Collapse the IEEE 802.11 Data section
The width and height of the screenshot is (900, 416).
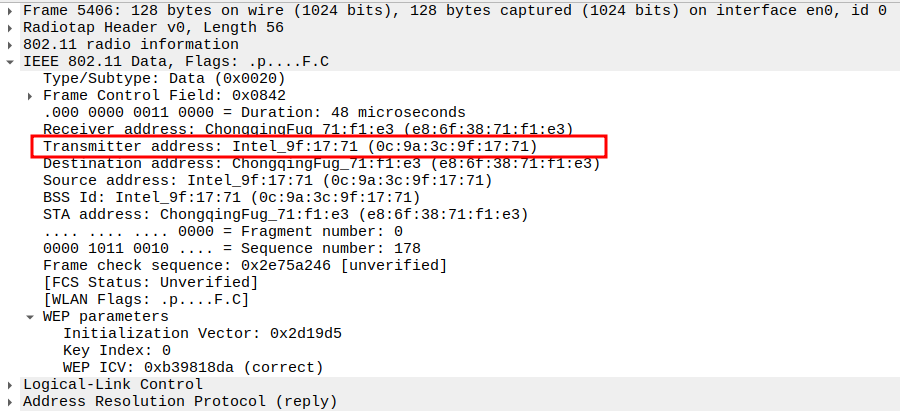(10, 62)
